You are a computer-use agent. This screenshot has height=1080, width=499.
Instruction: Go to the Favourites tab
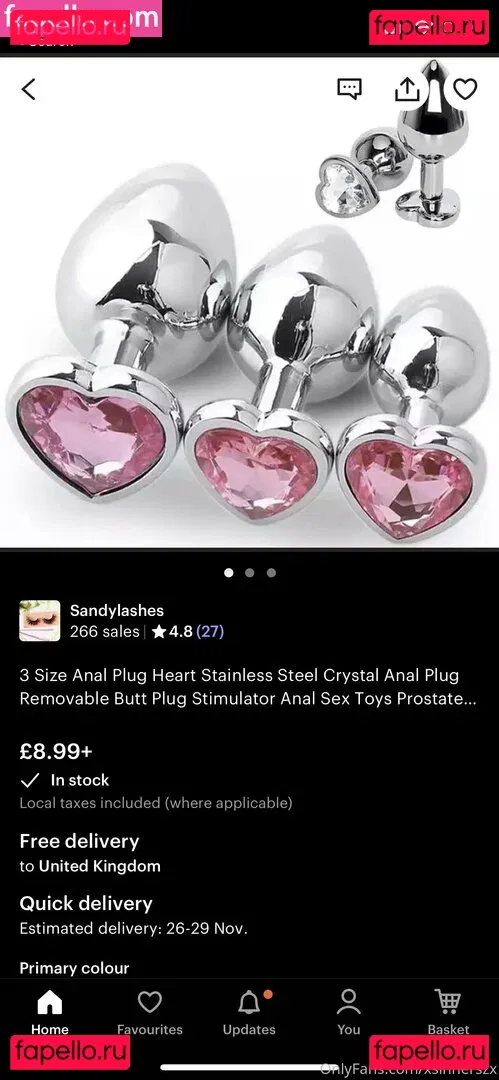150,1012
